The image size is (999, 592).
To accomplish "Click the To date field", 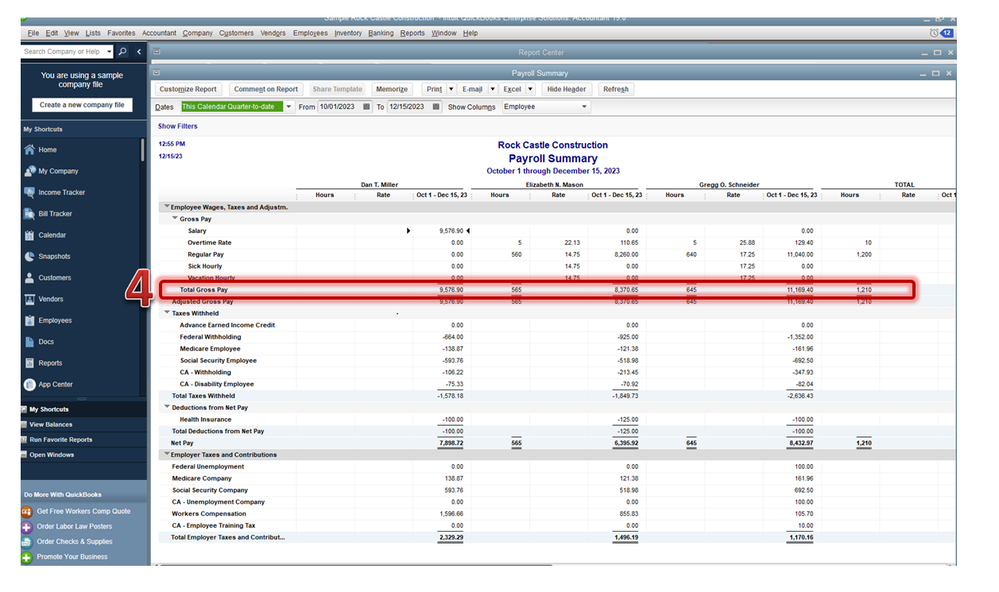I will coord(409,107).
